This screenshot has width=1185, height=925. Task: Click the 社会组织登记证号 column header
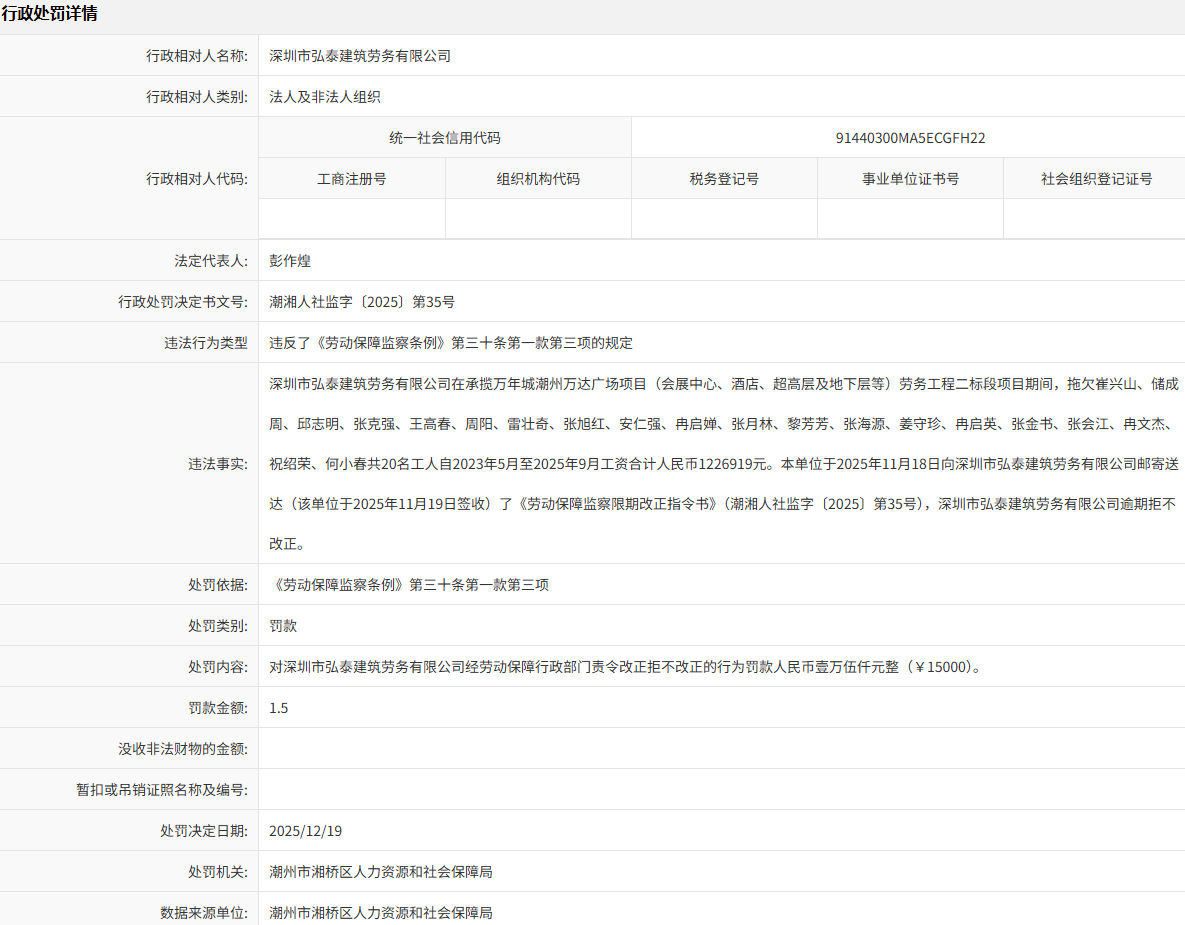1096,179
